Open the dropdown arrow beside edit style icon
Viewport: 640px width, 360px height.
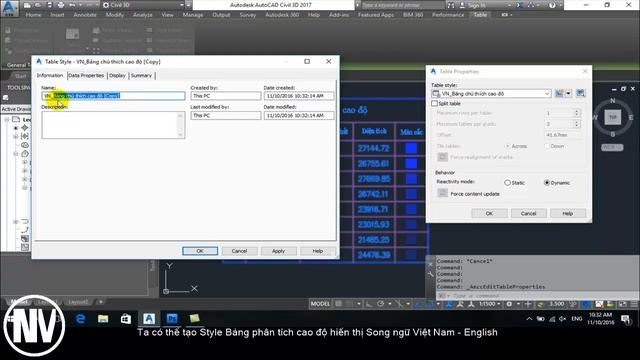click(x=569, y=93)
